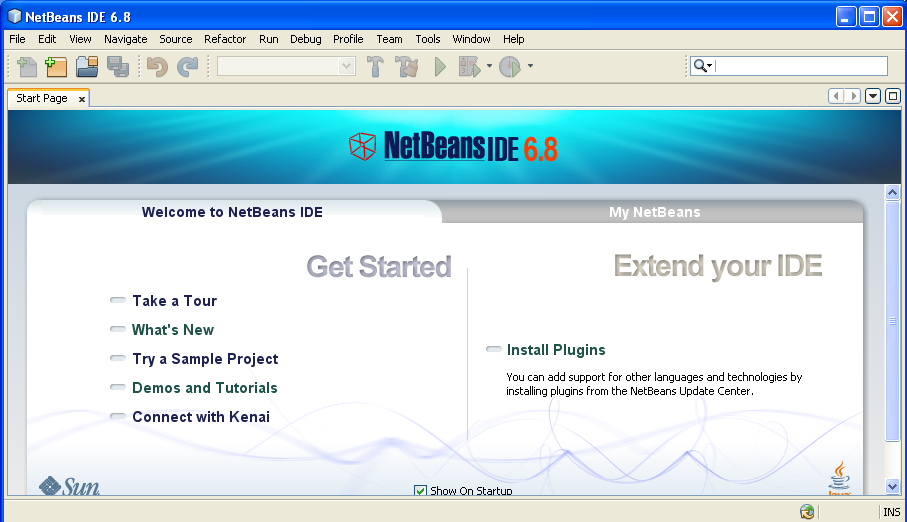
Task: Click the Save All toolbar icon
Action: tap(117, 67)
